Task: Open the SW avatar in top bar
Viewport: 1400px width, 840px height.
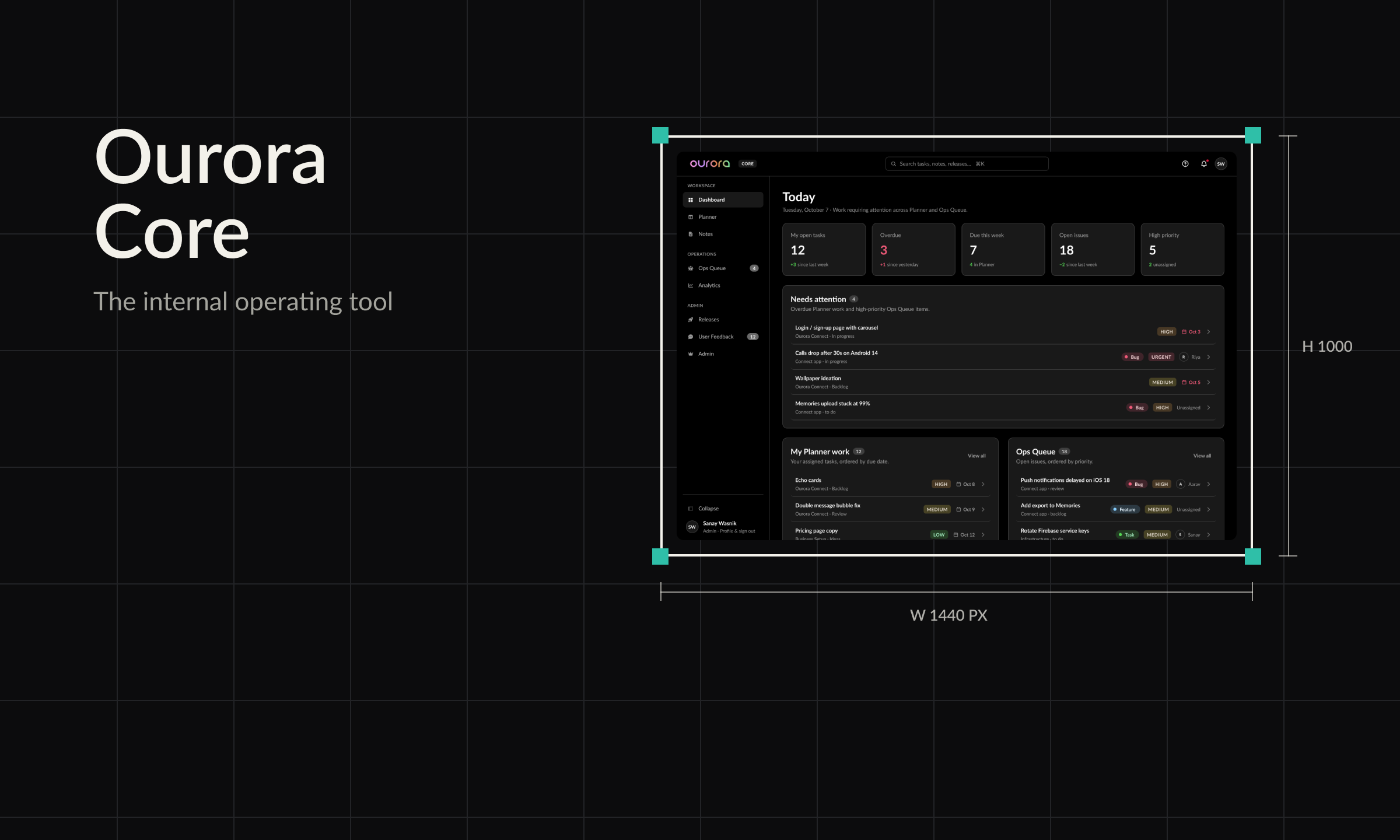Action: [x=1220, y=164]
